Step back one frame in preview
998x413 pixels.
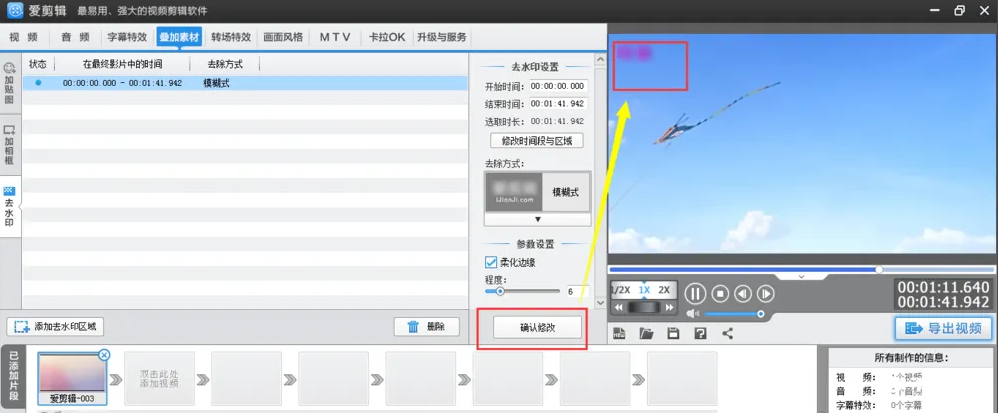point(743,293)
